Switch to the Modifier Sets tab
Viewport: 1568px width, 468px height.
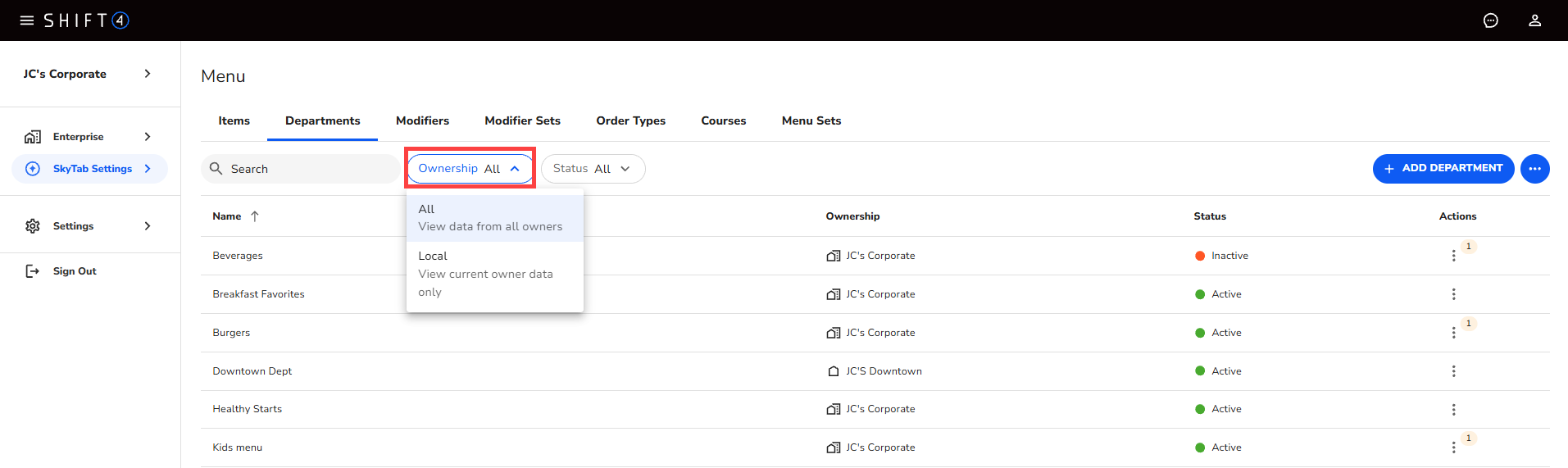tap(522, 120)
